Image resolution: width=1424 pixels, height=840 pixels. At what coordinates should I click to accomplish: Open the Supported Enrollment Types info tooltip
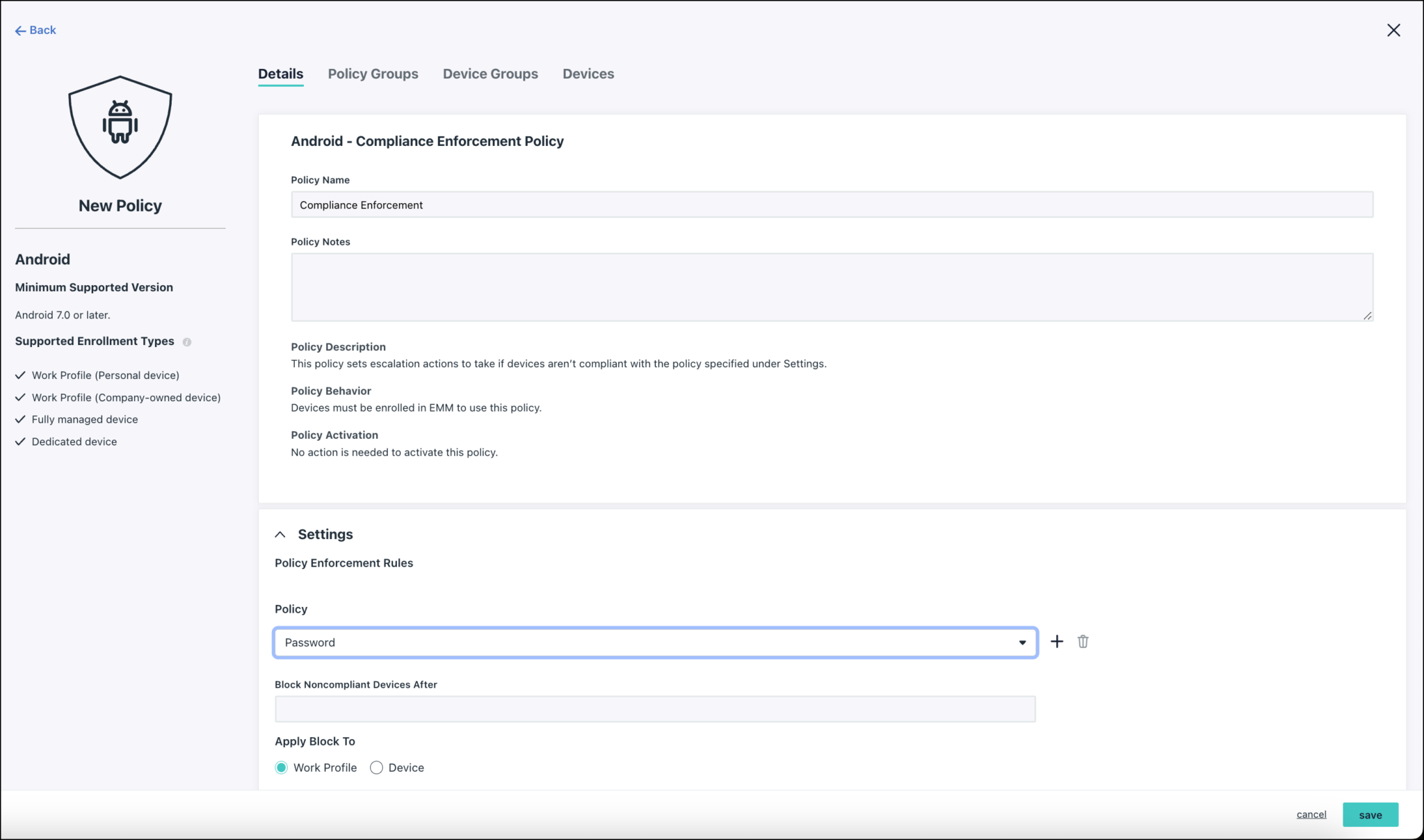pyautogui.click(x=188, y=341)
